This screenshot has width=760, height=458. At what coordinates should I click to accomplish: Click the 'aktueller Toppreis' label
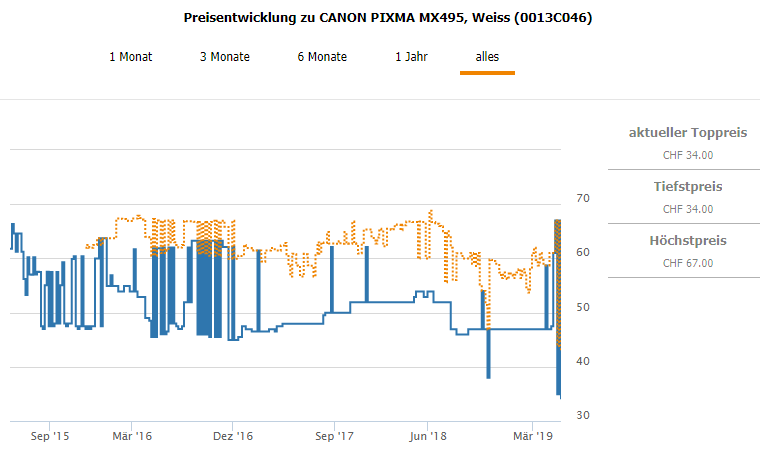688,133
